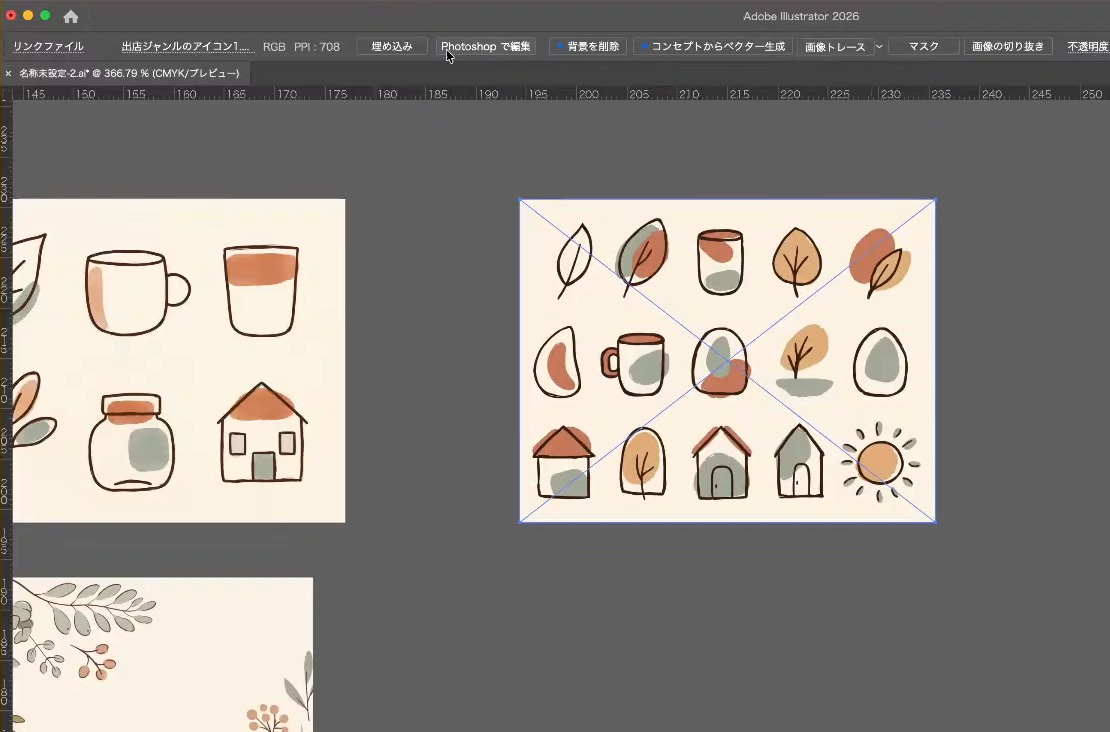Screen dimensions: 1110x732
Task: Select the 名称未設定-2.ai document tab
Action: coord(129,73)
